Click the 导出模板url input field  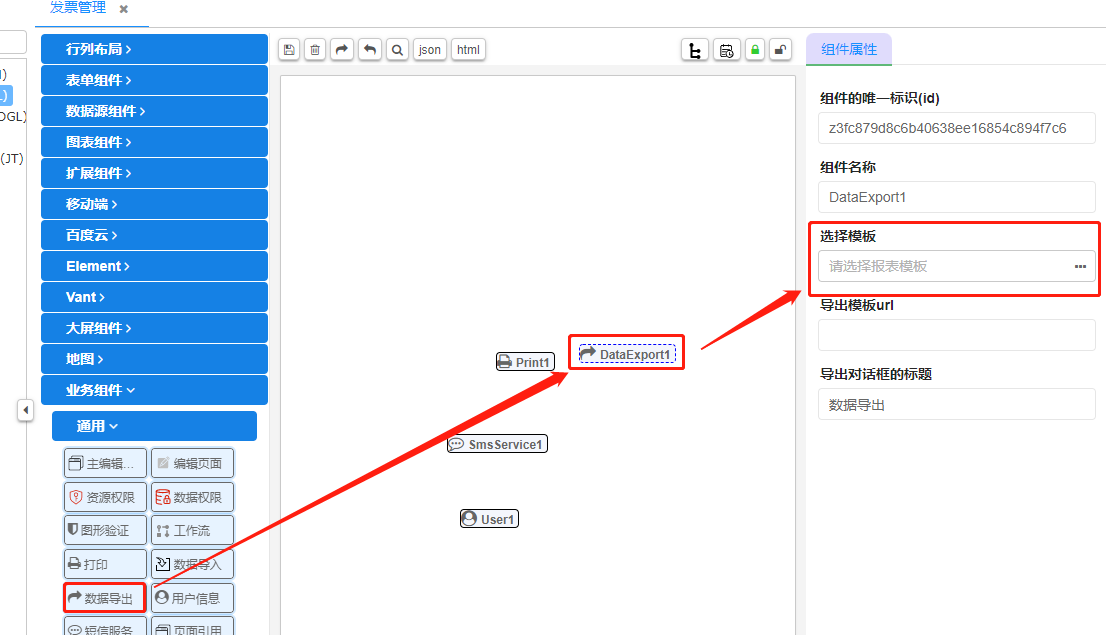956,335
